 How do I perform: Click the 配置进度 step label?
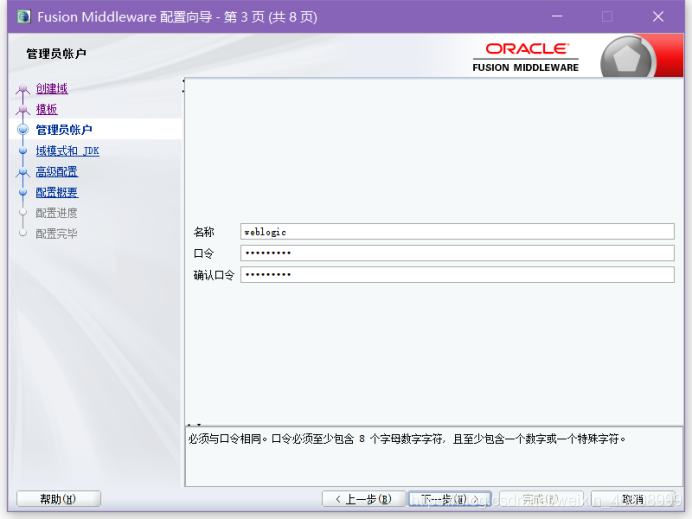click(56, 213)
